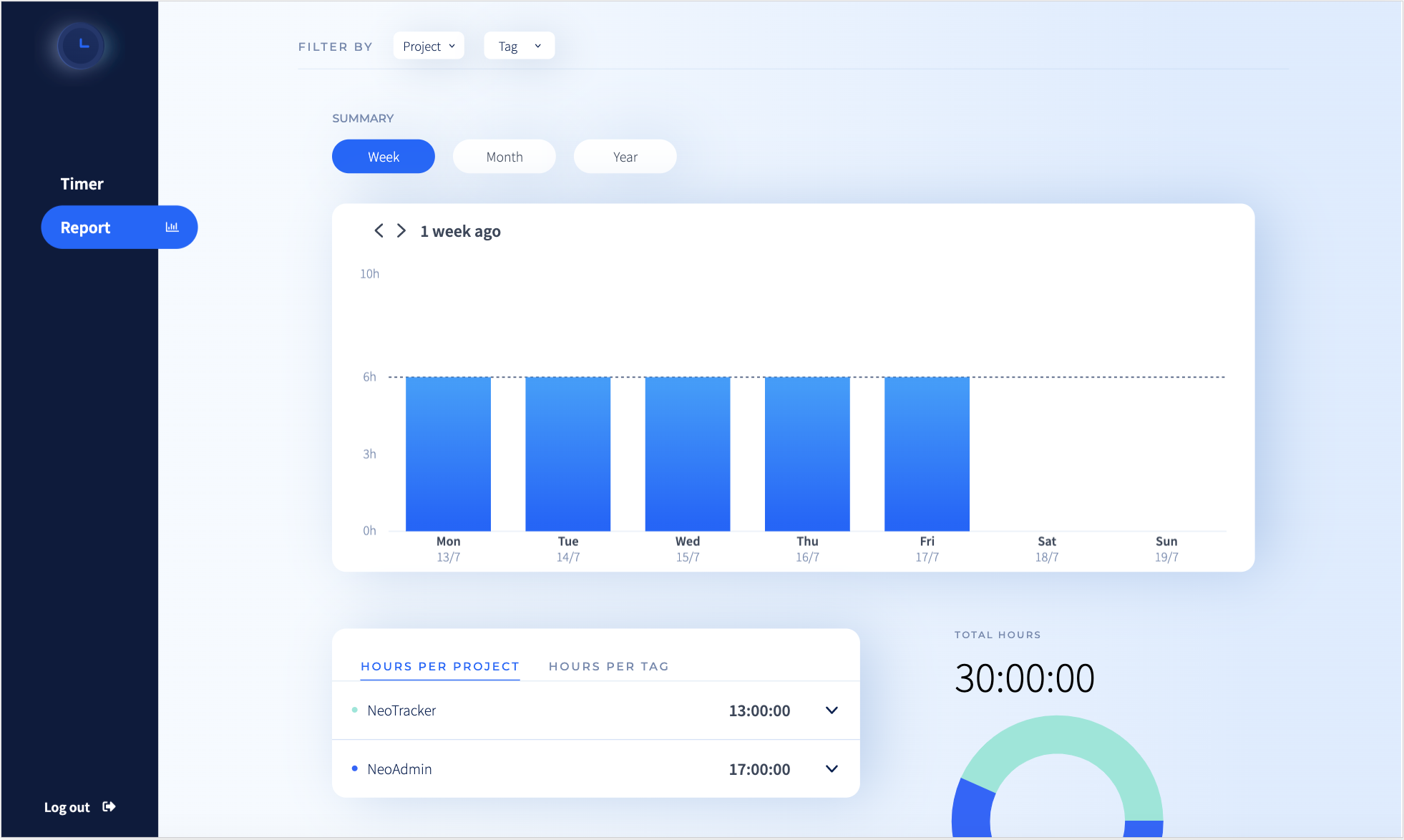This screenshot has width=1404, height=840.
Task: Select the Week summary view
Action: (384, 156)
